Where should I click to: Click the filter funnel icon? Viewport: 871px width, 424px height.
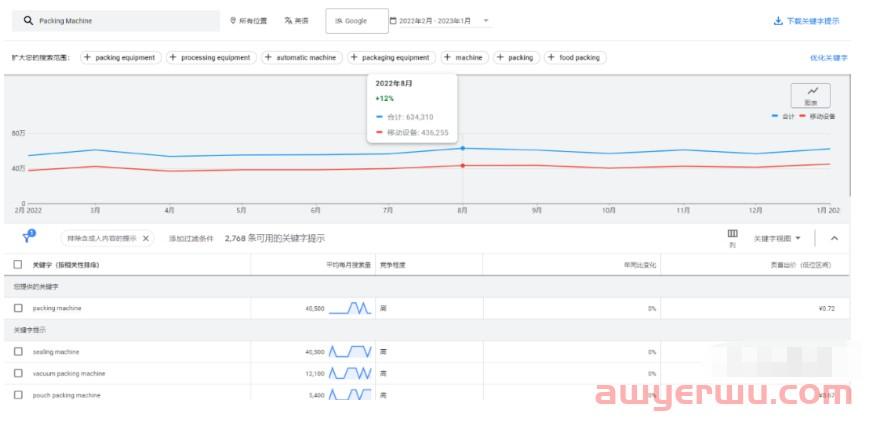pos(27,238)
